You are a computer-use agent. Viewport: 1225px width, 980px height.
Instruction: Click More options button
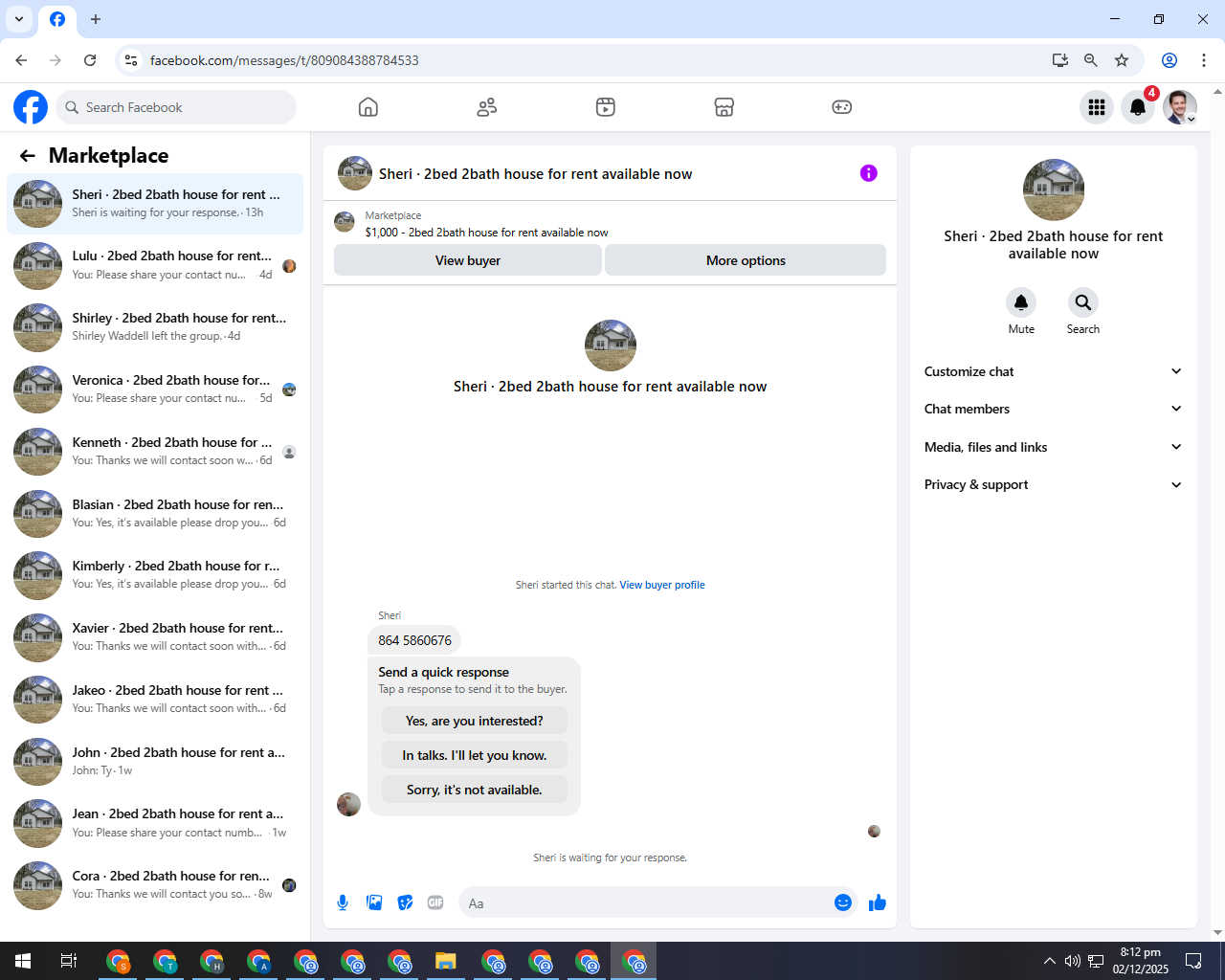[x=746, y=260]
